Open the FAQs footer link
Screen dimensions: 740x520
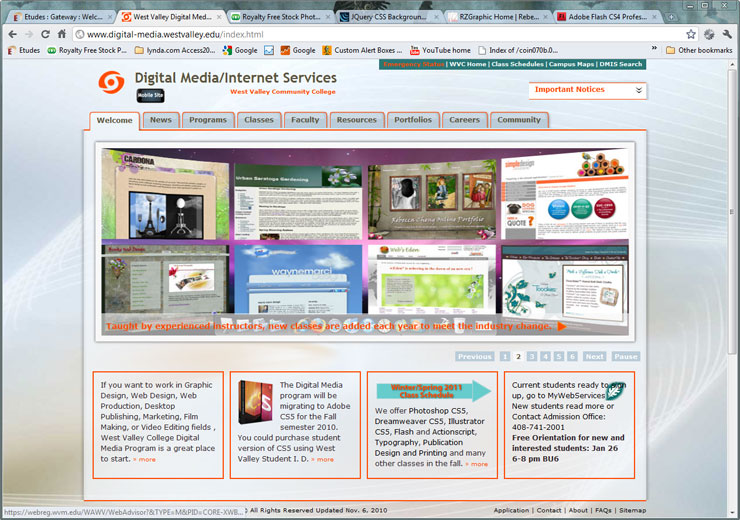click(x=603, y=510)
